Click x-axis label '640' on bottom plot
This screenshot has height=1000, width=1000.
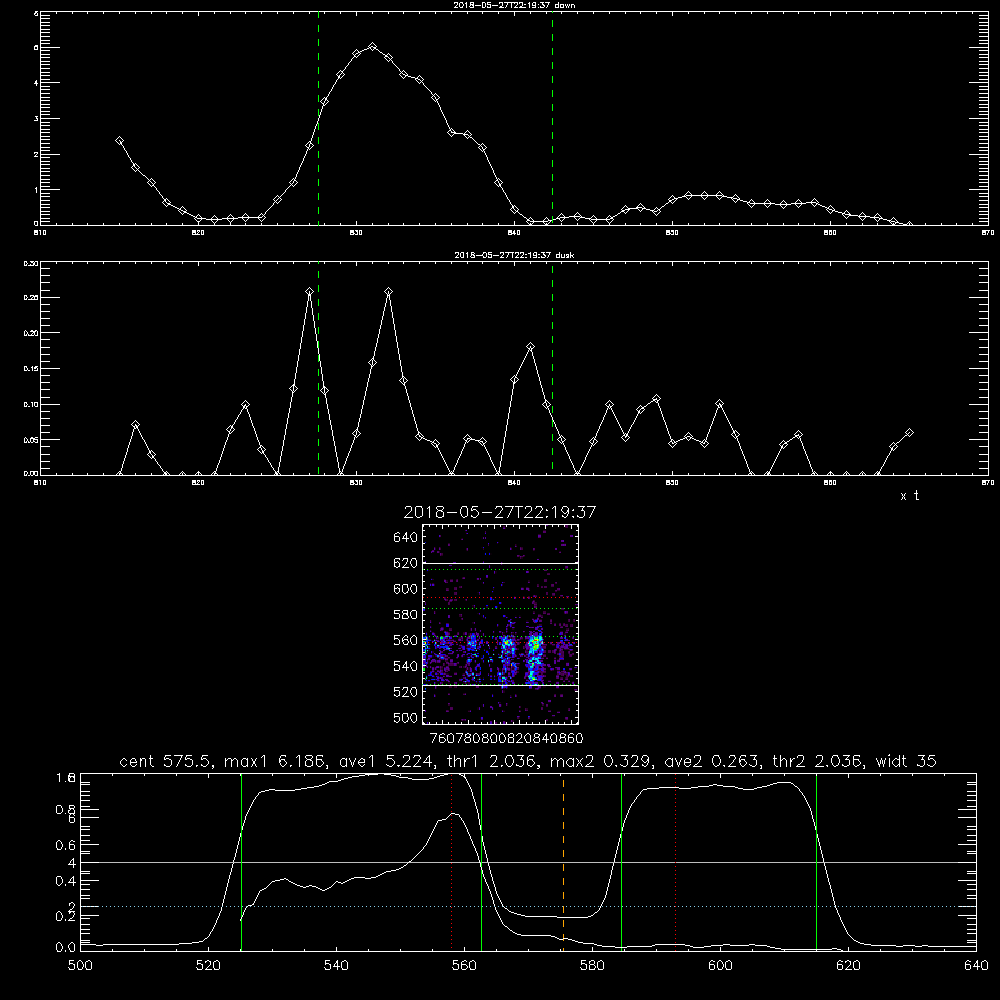click(x=976, y=966)
